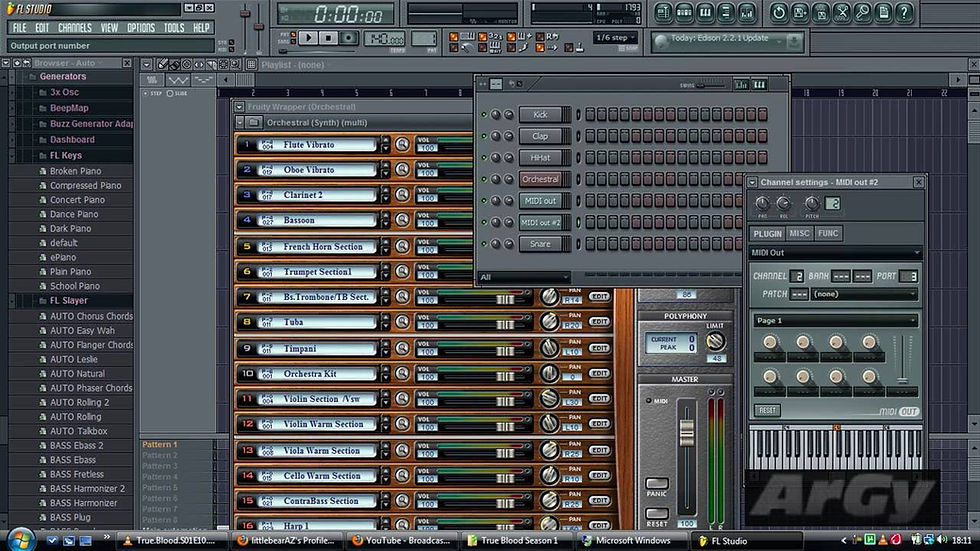Click the Orchestral channel button
Image resolution: width=980 pixels, height=551 pixels.
pyautogui.click(x=541, y=179)
